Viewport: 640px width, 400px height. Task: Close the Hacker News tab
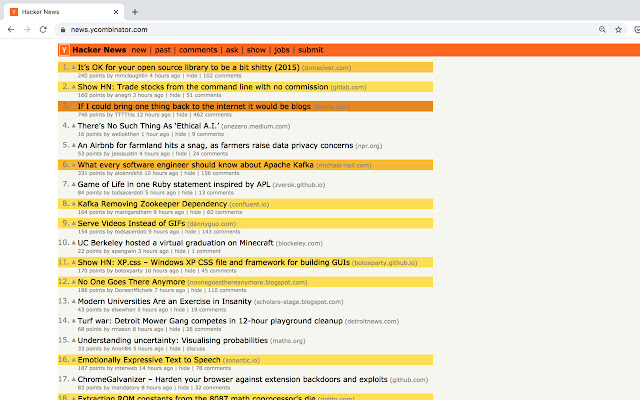click(116, 12)
